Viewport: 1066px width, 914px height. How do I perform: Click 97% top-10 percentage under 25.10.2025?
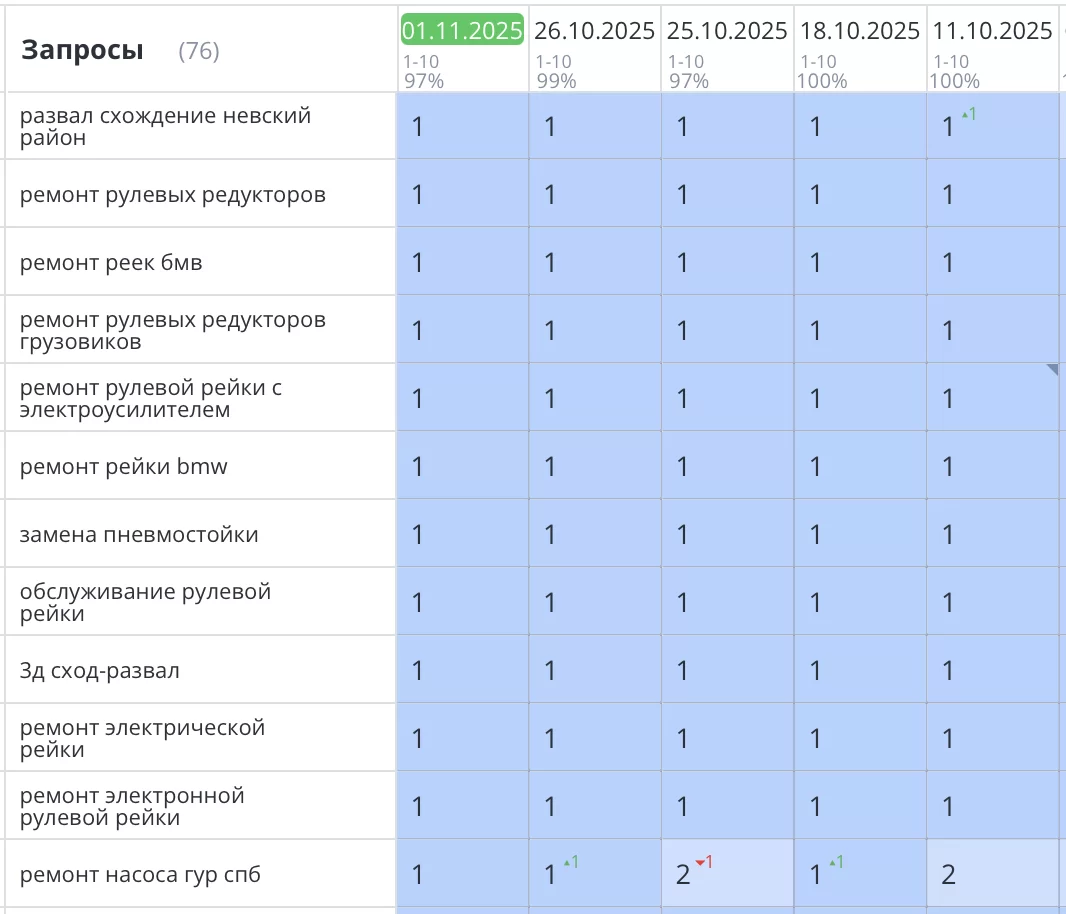688,81
